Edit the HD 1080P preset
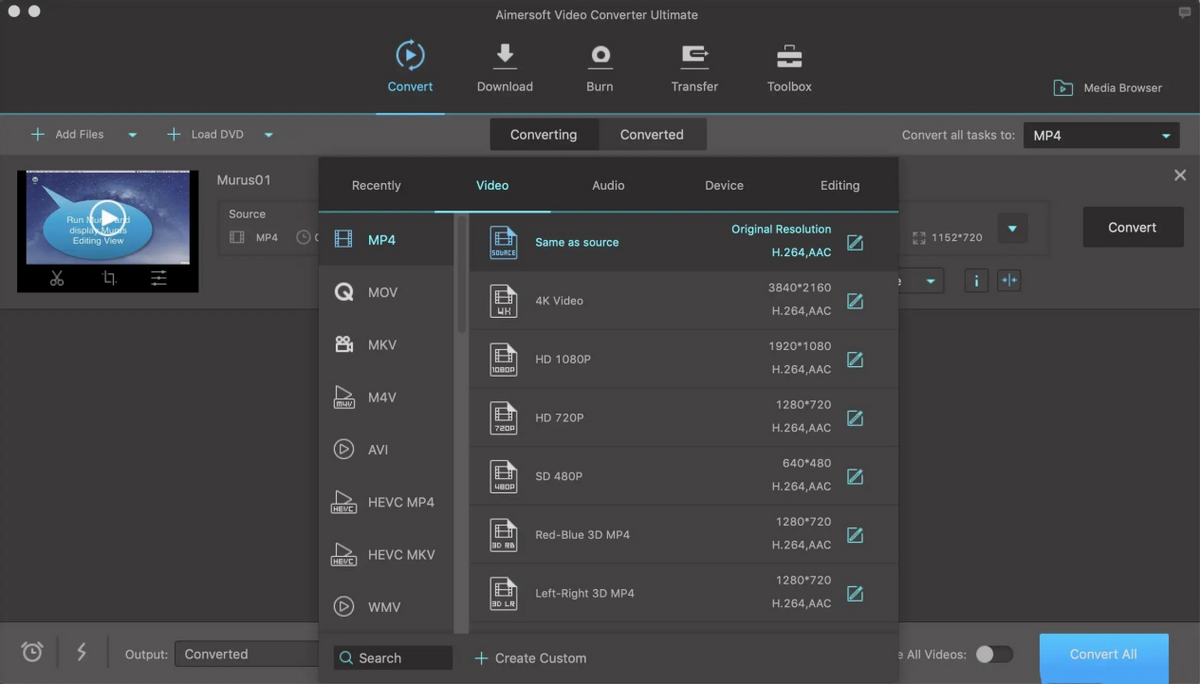The width and height of the screenshot is (1200, 684). point(855,360)
